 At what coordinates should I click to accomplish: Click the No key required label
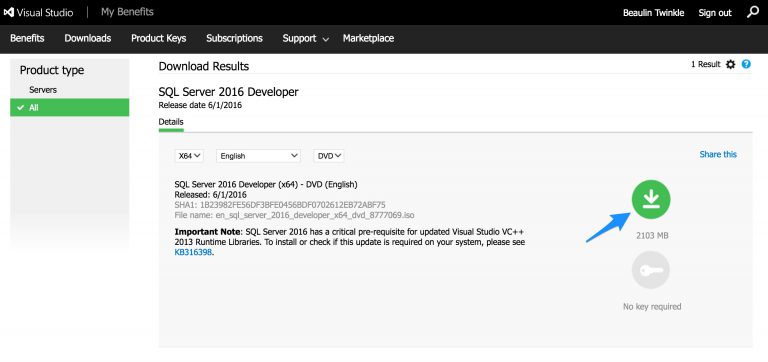pyautogui.click(x=652, y=307)
